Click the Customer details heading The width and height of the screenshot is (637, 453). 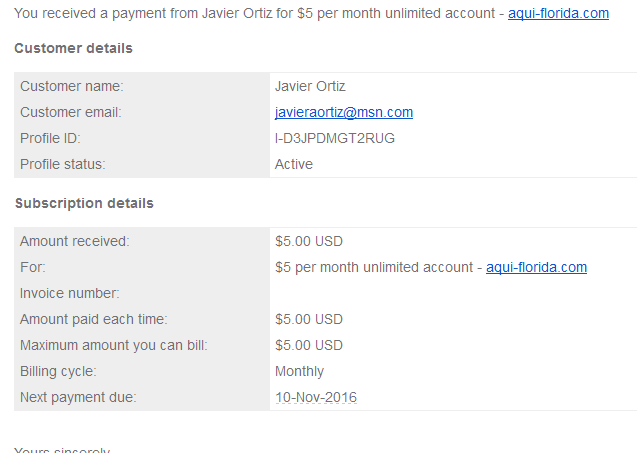pos(73,48)
